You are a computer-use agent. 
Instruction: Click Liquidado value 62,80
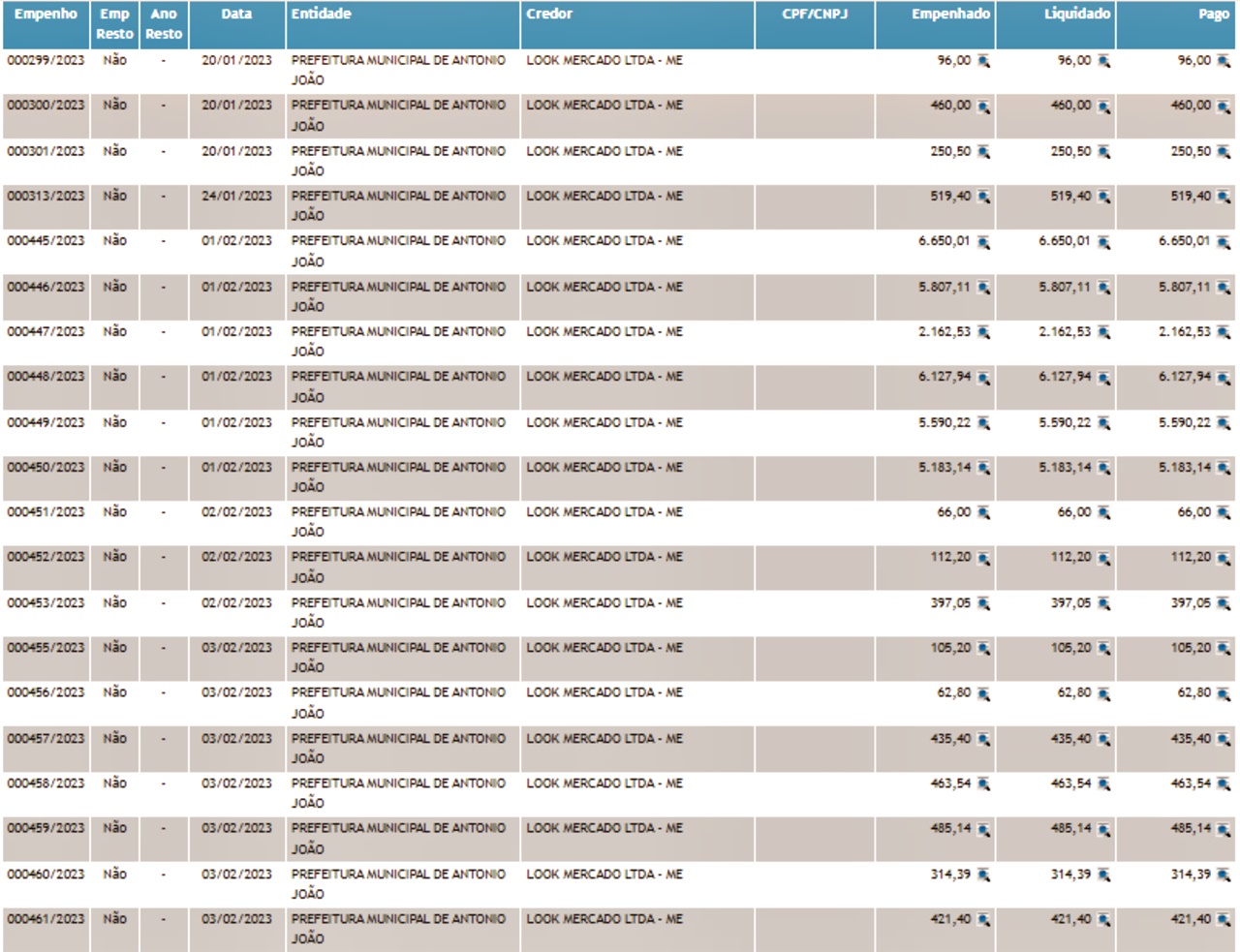[1073, 692]
